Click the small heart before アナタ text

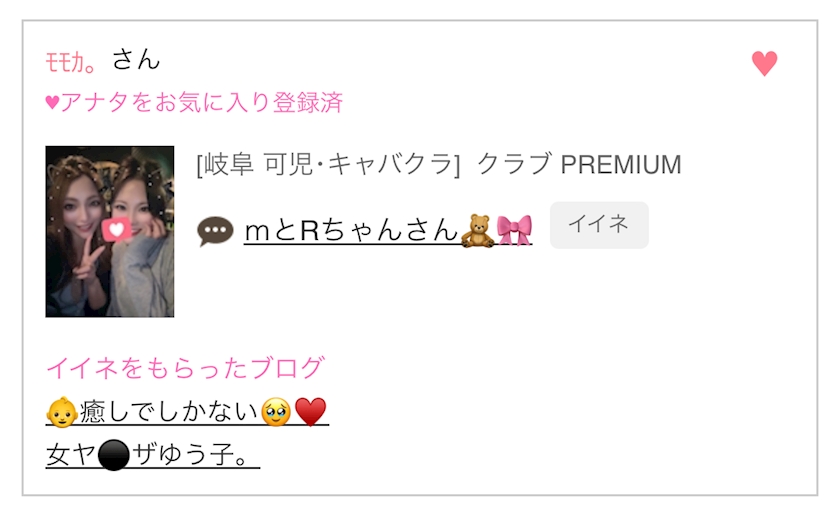click(52, 102)
